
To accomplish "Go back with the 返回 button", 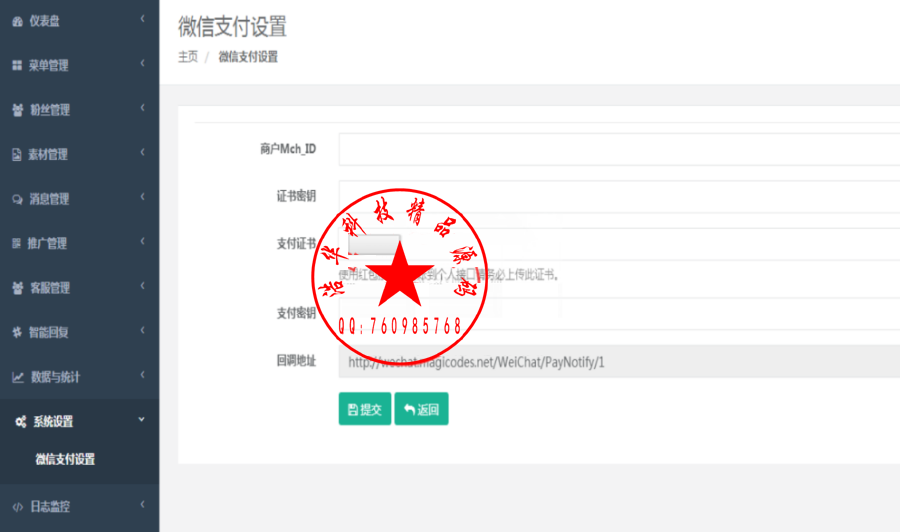I will pyautogui.click(x=421, y=409).
